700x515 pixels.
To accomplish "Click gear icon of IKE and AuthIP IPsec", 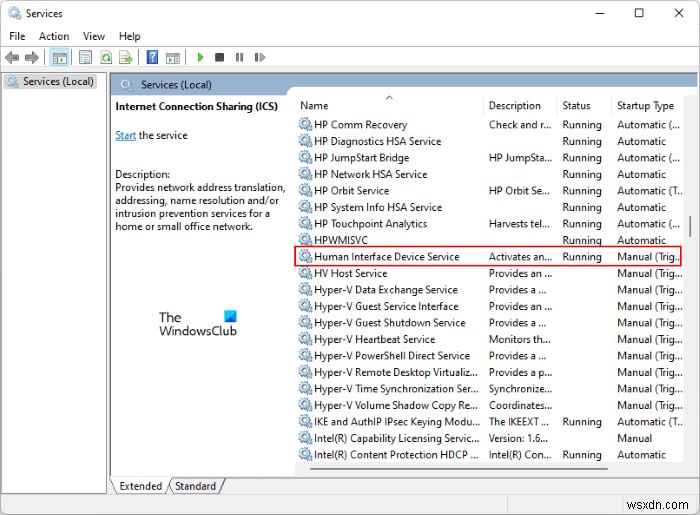I will [305, 421].
